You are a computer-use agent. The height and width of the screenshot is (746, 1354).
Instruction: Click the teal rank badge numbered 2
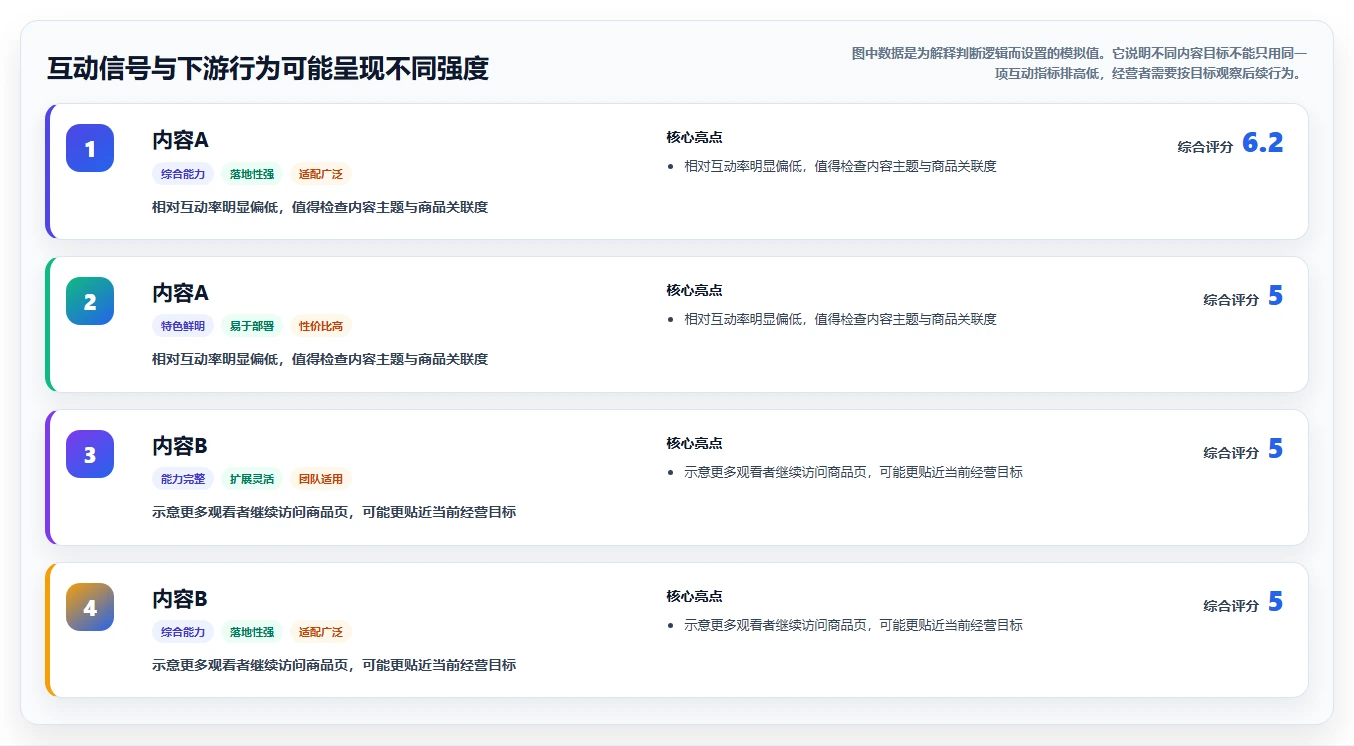(90, 301)
